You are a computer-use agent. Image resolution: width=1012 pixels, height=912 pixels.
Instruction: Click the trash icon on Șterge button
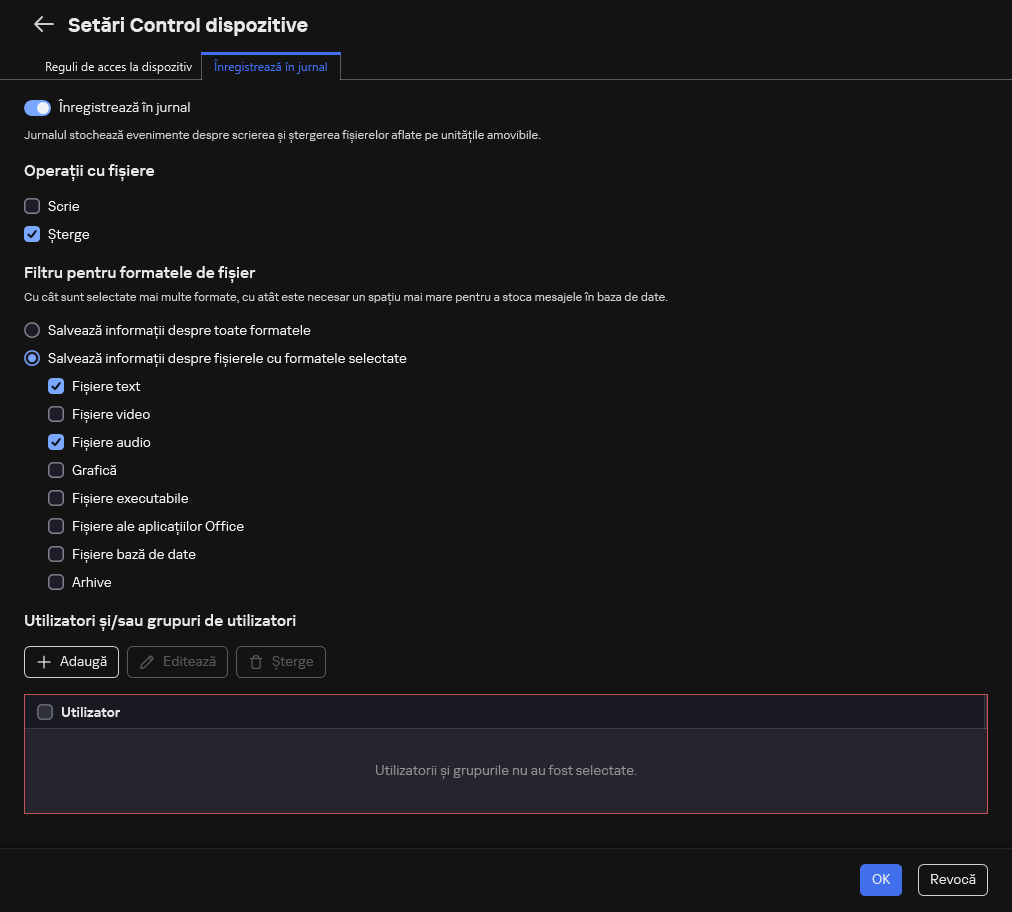point(256,662)
